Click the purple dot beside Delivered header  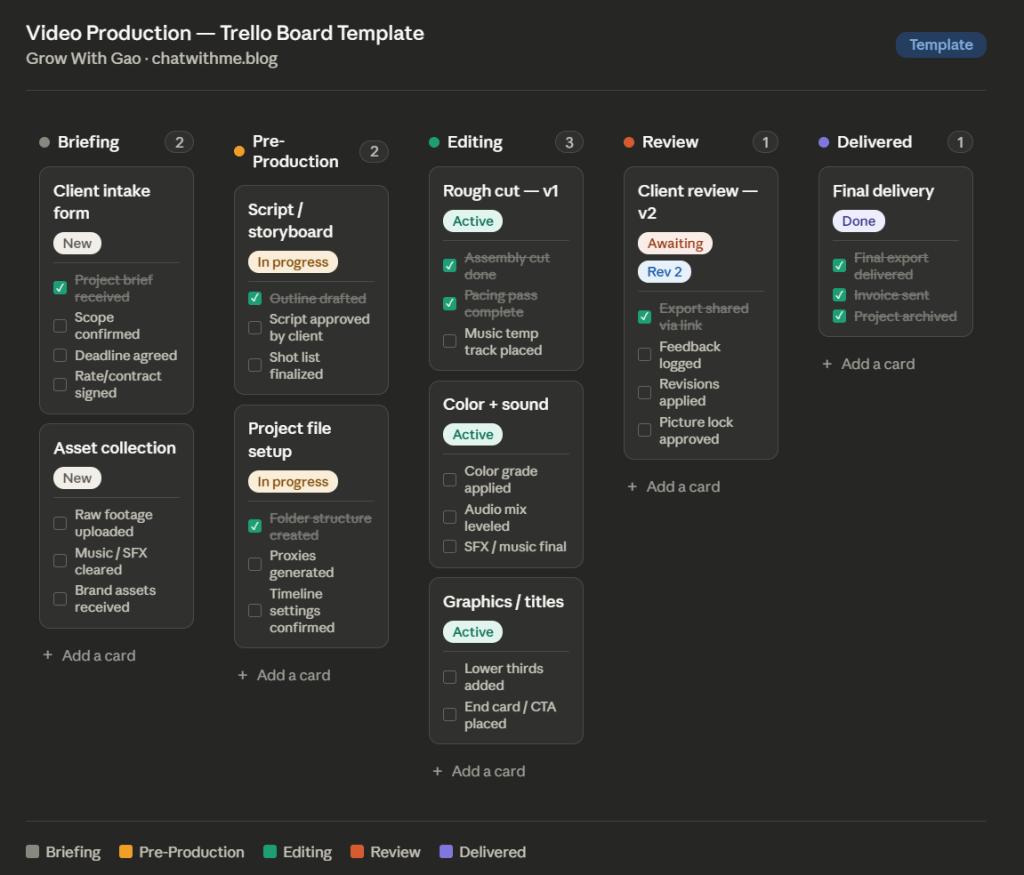pos(824,143)
